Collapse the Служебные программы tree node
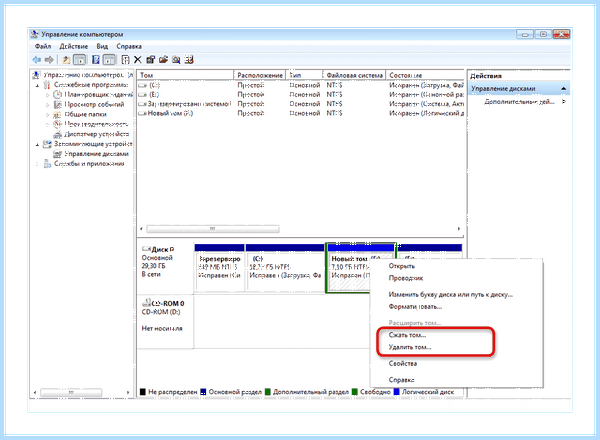This screenshot has height=440, width=600. (38, 85)
